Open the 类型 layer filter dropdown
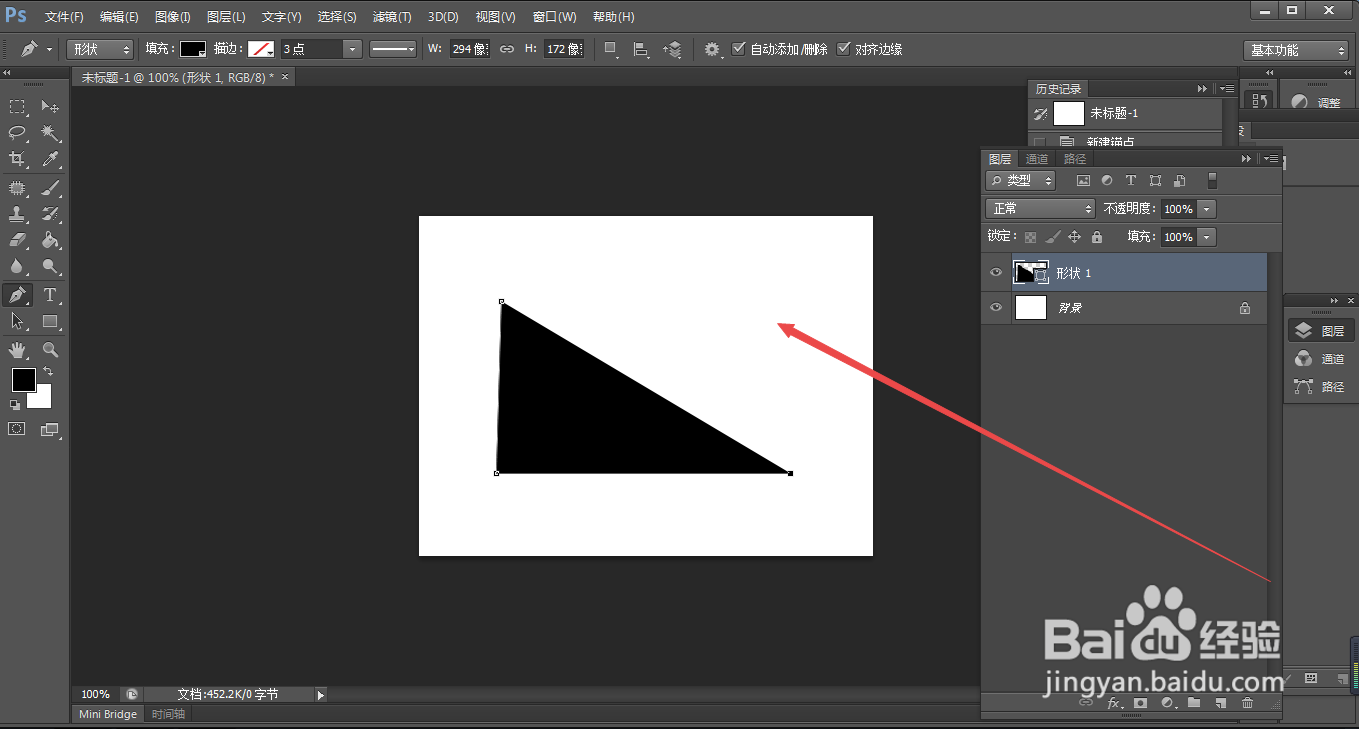This screenshot has width=1359, height=729. tap(1021, 181)
